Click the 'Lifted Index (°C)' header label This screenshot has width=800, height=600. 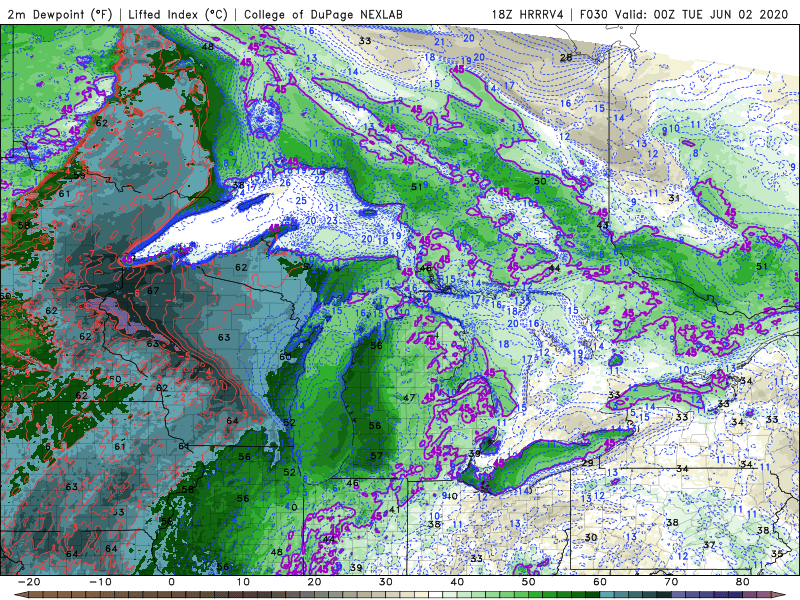pos(178,14)
